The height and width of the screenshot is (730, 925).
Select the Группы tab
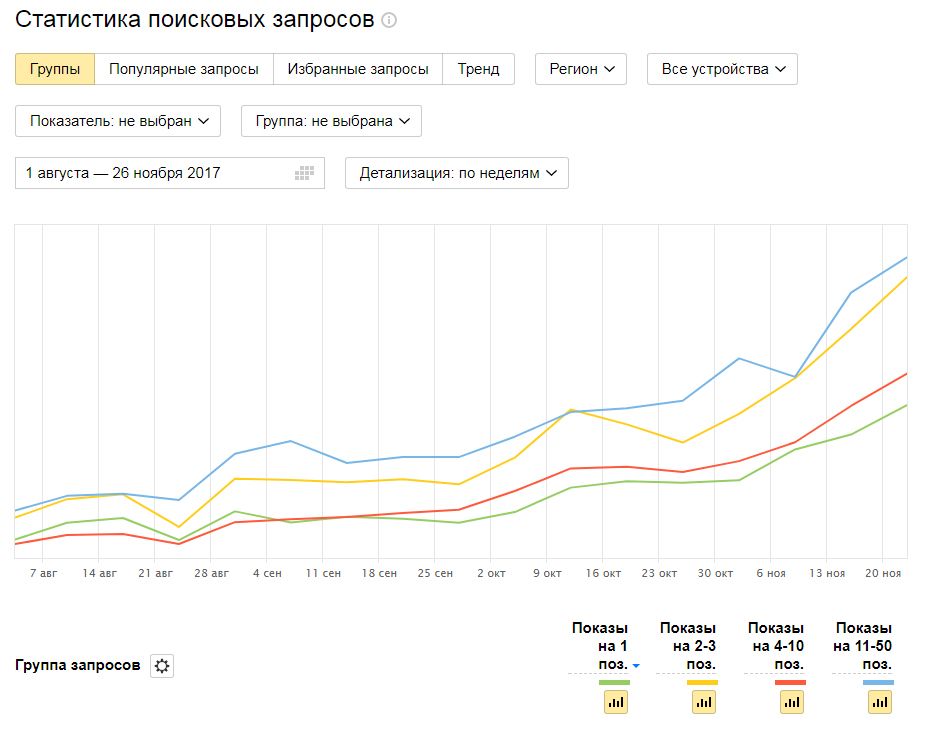tap(55, 69)
